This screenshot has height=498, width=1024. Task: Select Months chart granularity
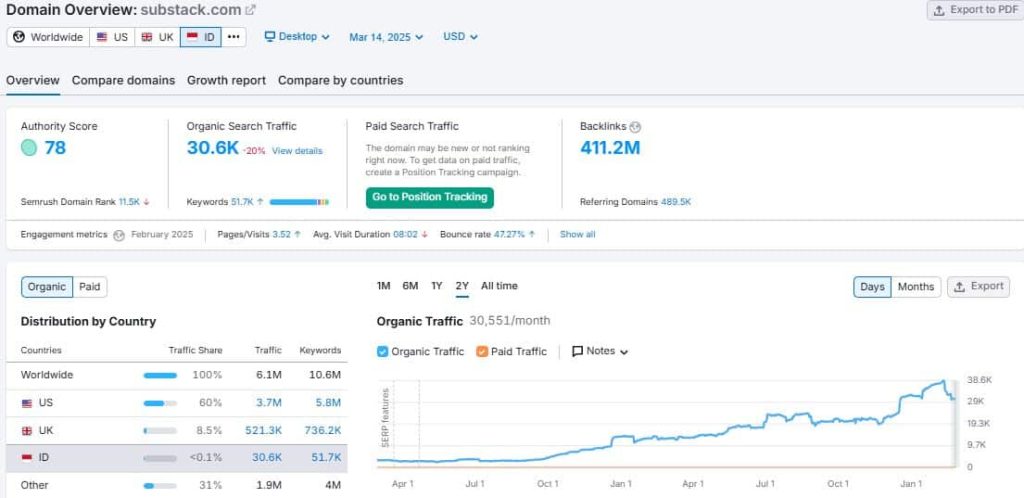(916, 287)
